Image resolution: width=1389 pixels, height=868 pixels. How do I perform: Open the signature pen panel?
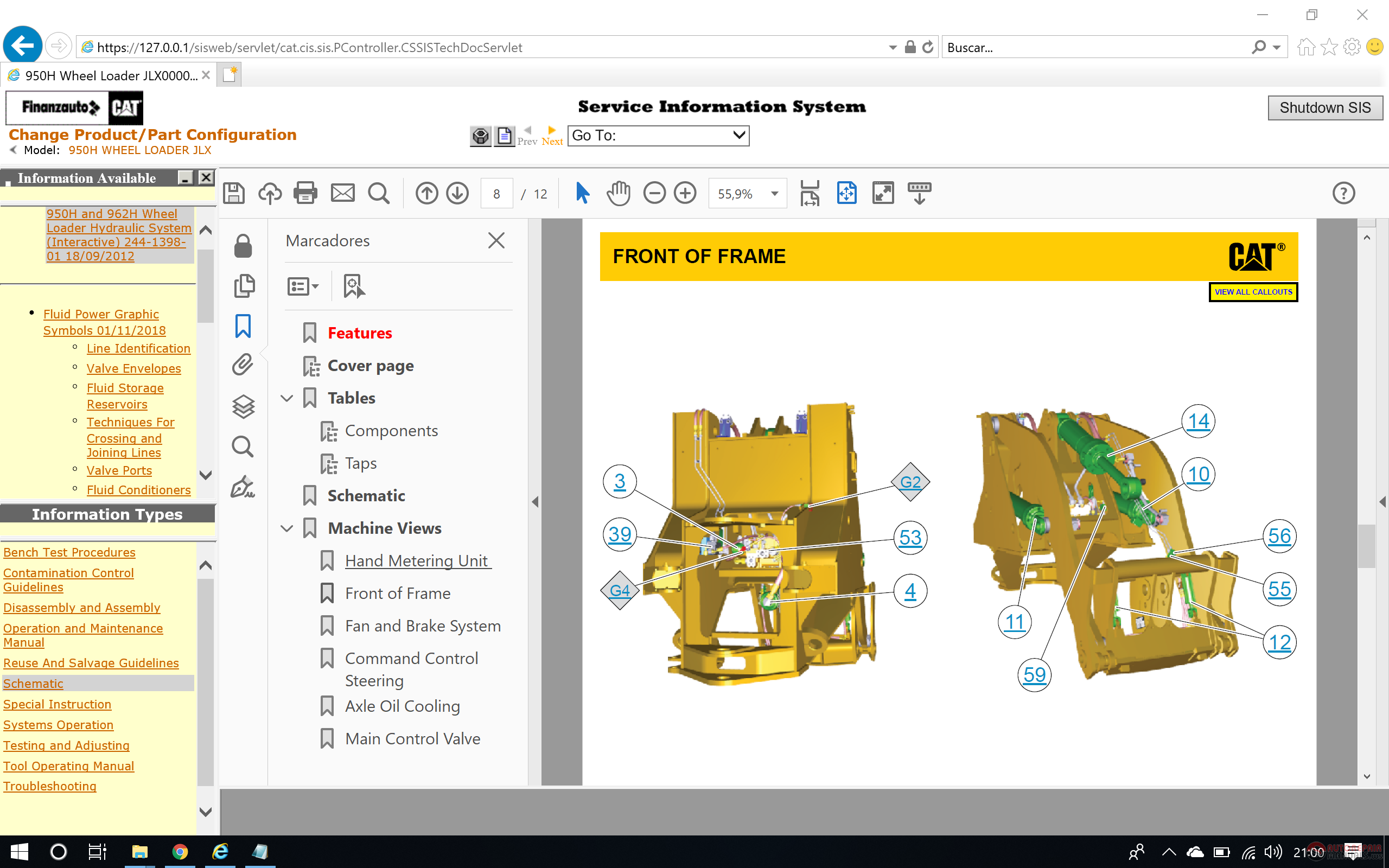pos(243,487)
